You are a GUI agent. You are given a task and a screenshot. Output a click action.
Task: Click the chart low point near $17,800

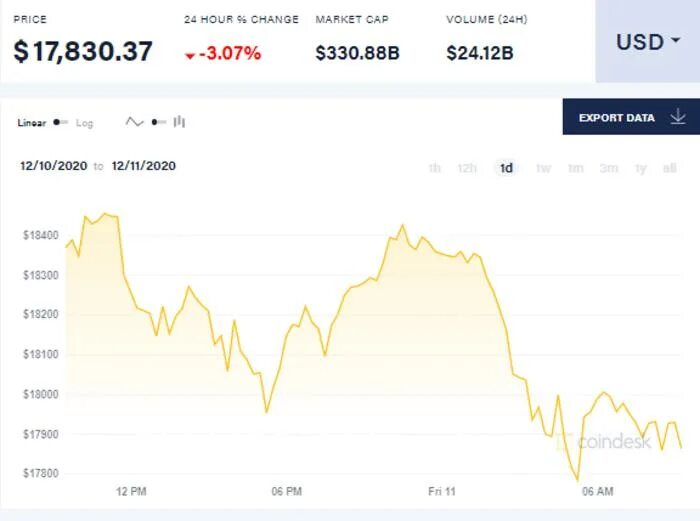578,480
